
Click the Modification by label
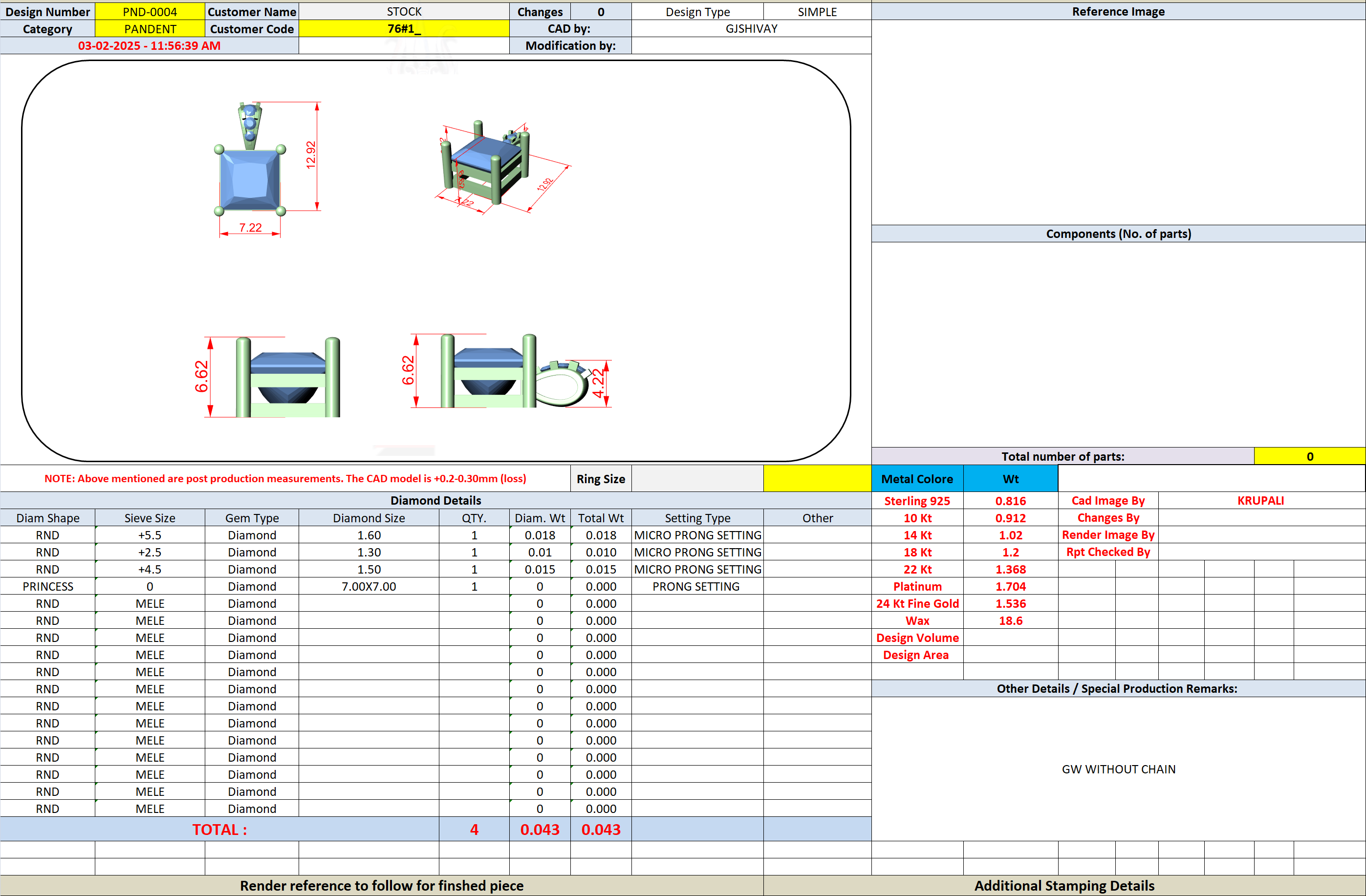[x=570, y=46]
